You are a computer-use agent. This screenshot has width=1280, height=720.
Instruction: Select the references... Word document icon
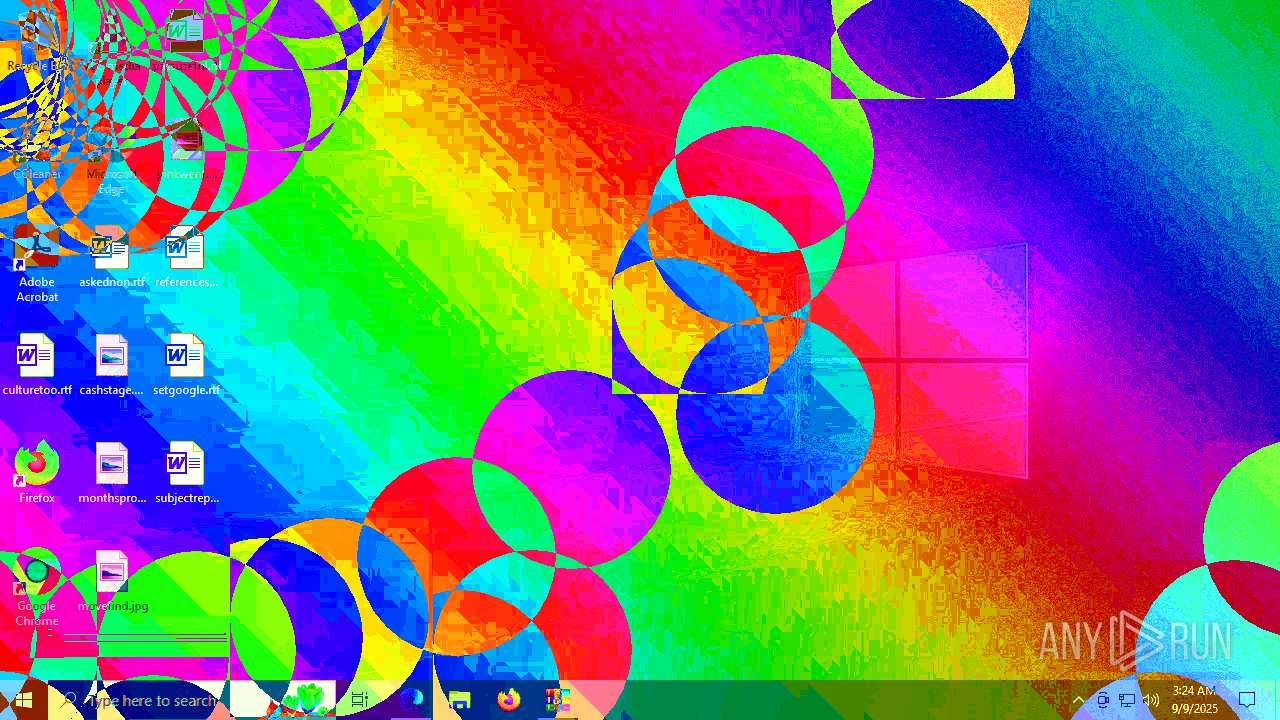pyautogui.click(x=186, y=258)
